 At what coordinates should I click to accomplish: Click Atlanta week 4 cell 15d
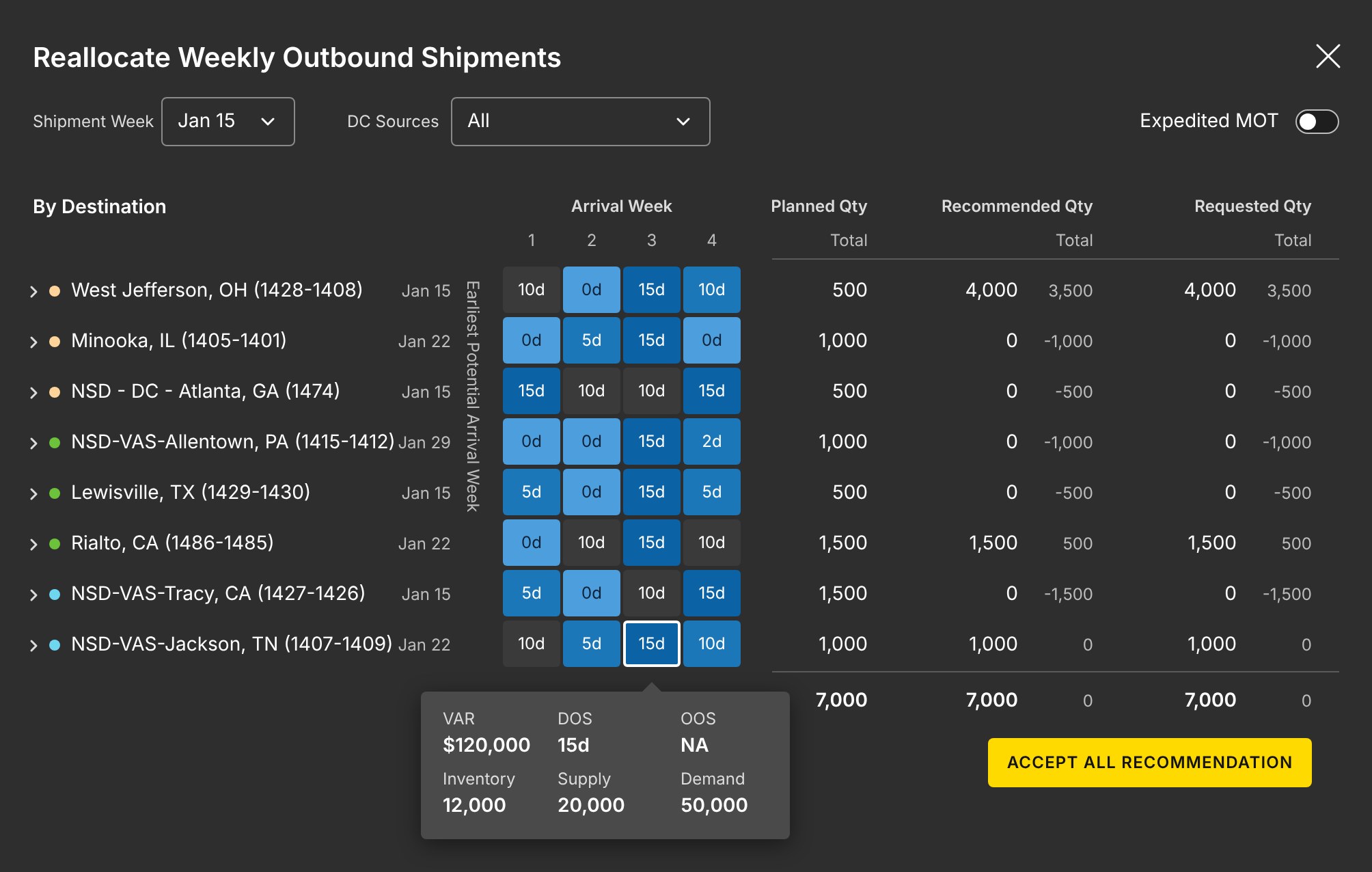click(x=712, y=391)
